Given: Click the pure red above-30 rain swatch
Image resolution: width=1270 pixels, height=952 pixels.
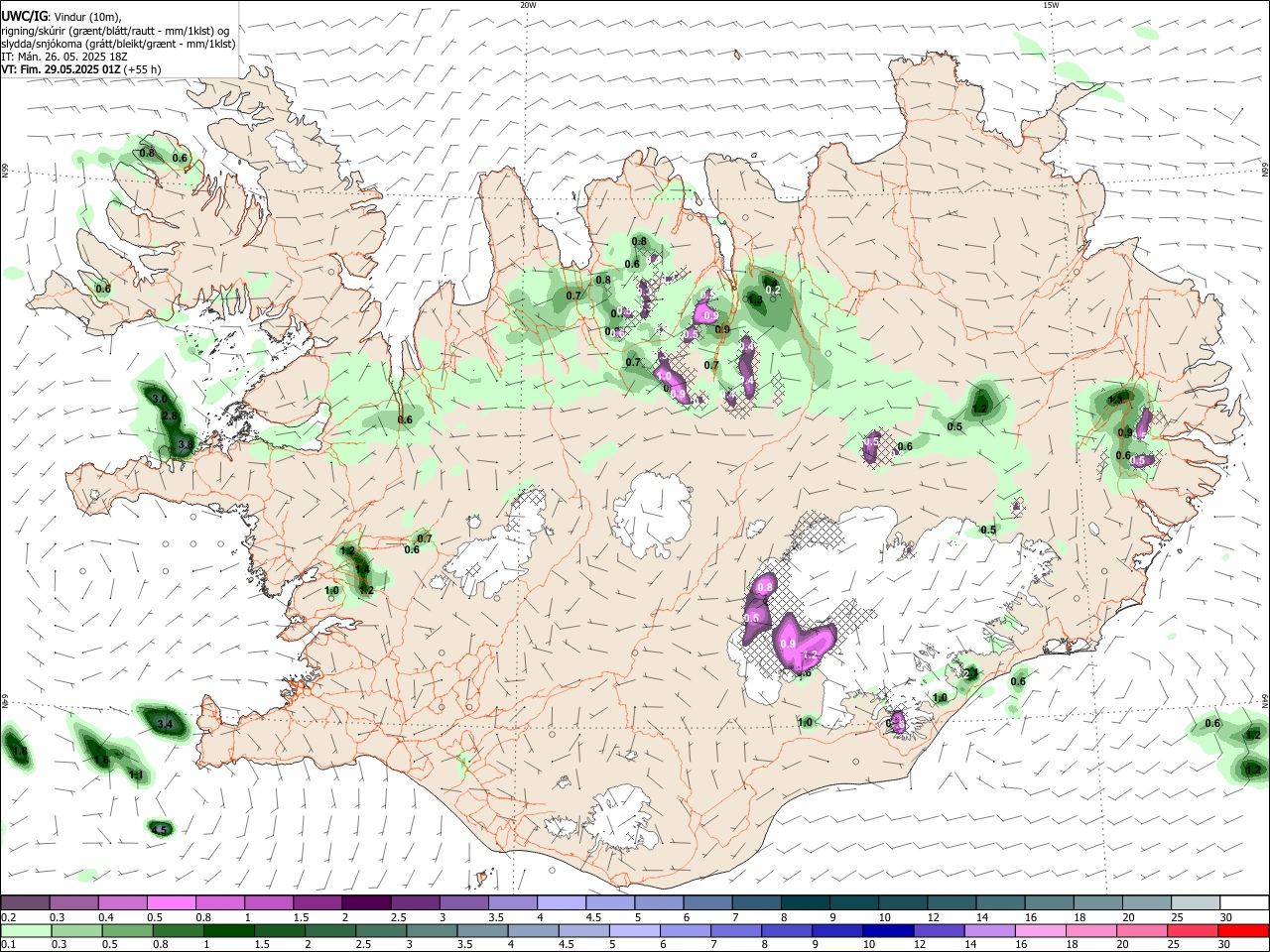Looking at the screenshot, I should pyautogui.click(x=1242, y=930).
